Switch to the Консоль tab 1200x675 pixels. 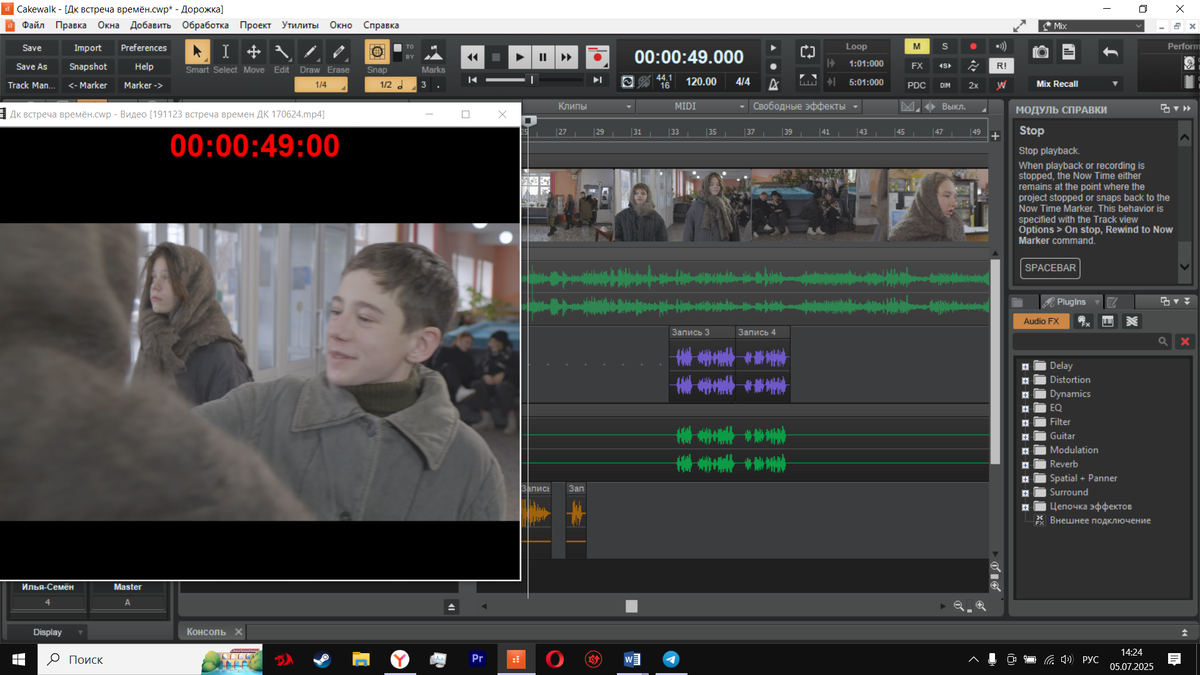click(x=206, y=632)
